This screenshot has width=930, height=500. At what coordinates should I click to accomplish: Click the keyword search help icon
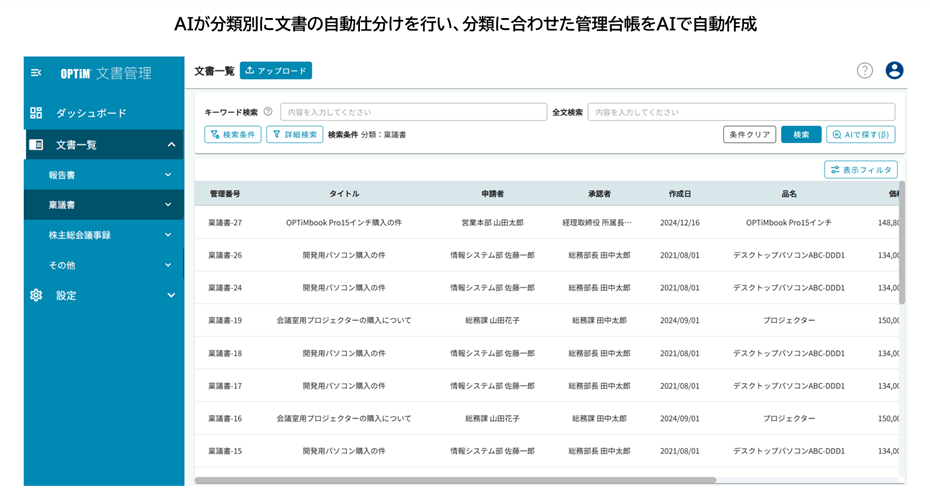tap(268, 112)
